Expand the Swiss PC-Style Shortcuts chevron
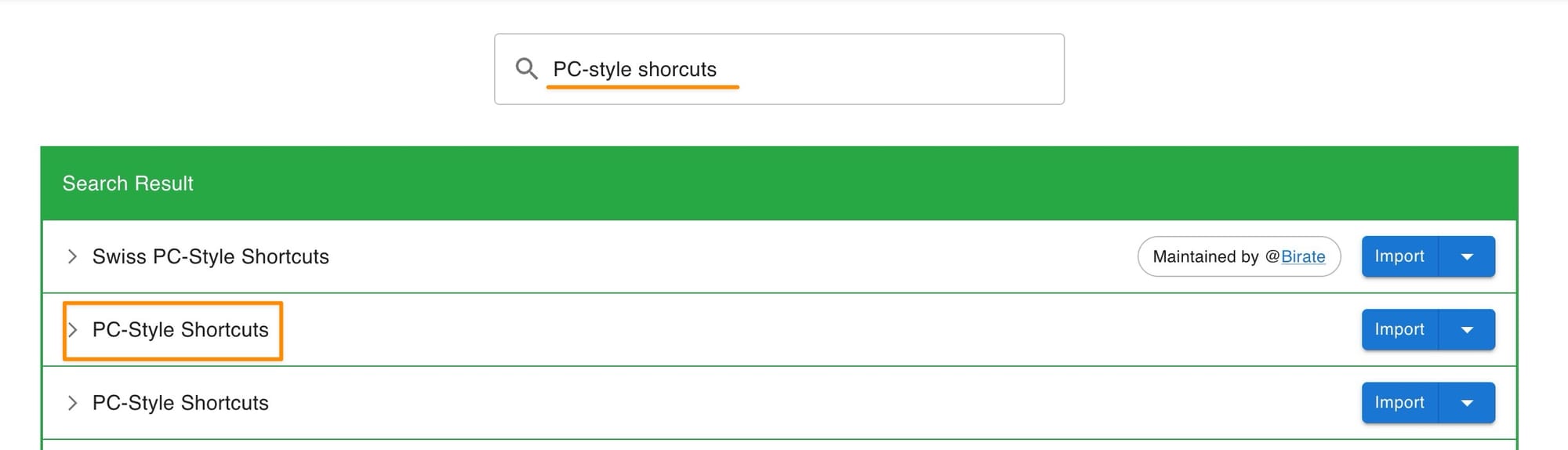The height and width of the screenshot is (450, 1568). pos(72,256)
